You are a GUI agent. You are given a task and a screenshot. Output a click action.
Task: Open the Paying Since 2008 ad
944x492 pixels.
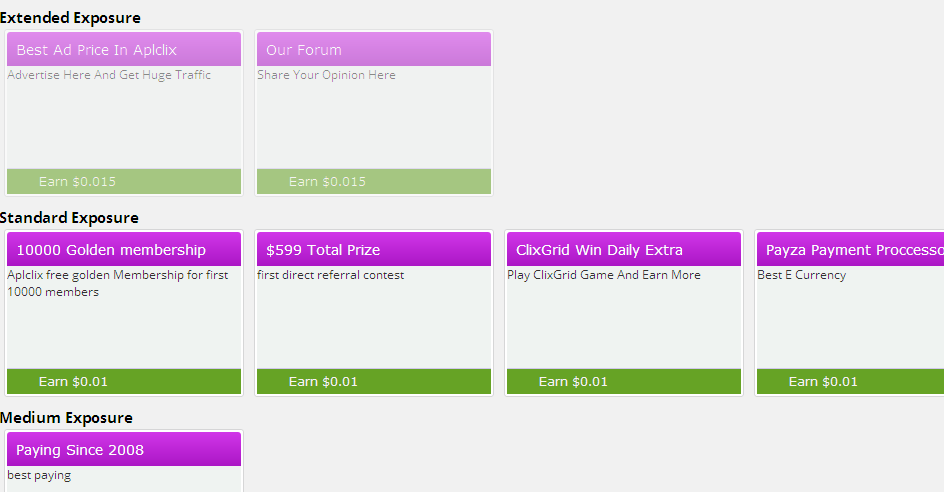click(80, 450)
